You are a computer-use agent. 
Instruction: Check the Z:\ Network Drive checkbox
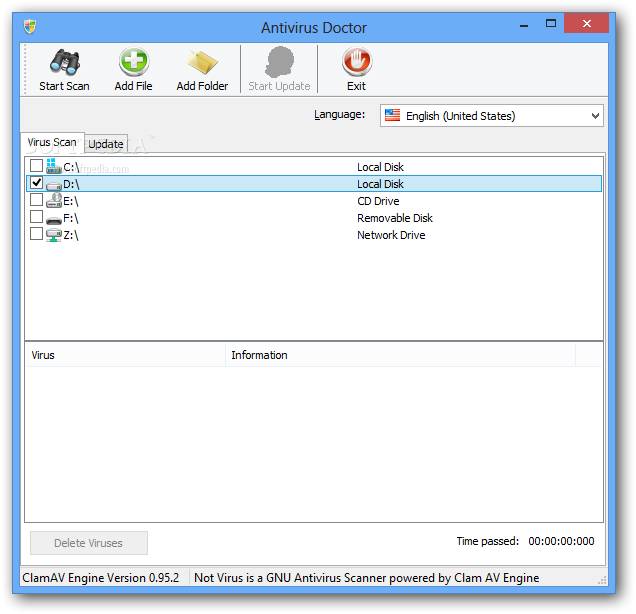(37, 234)
